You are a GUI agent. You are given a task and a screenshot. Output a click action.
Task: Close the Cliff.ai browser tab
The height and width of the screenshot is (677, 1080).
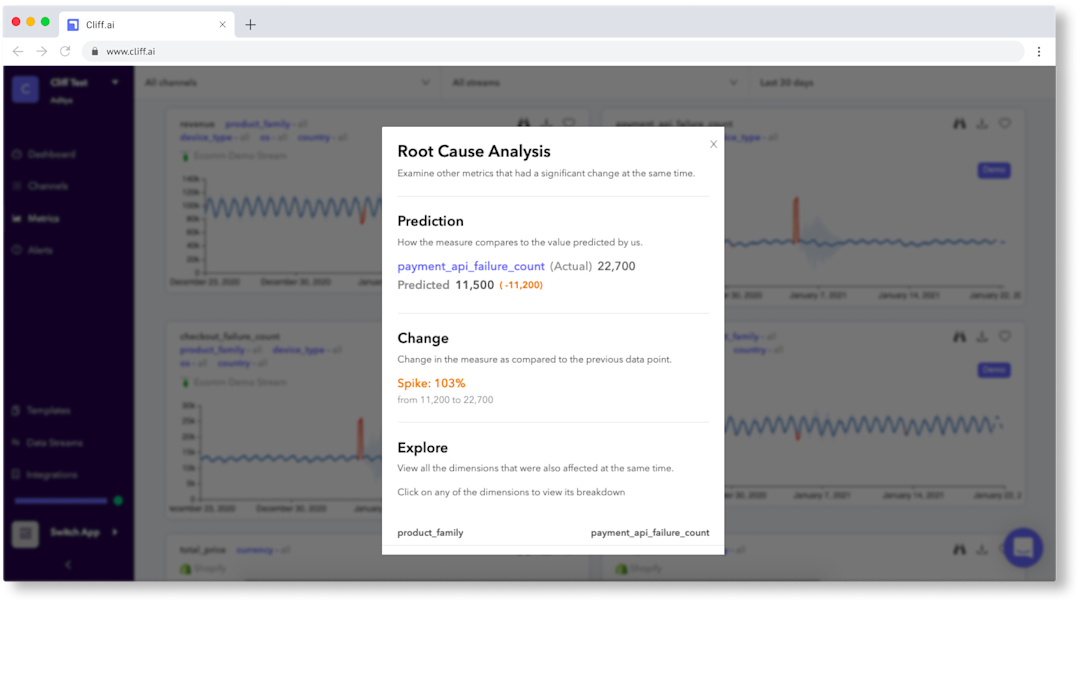click(222, 25)
